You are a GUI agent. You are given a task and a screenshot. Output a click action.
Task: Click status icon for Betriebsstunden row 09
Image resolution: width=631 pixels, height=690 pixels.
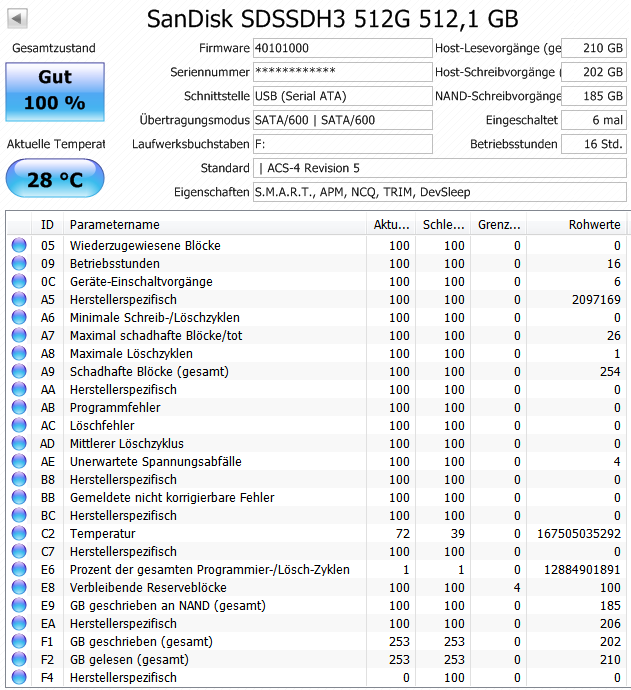(19, 263)
